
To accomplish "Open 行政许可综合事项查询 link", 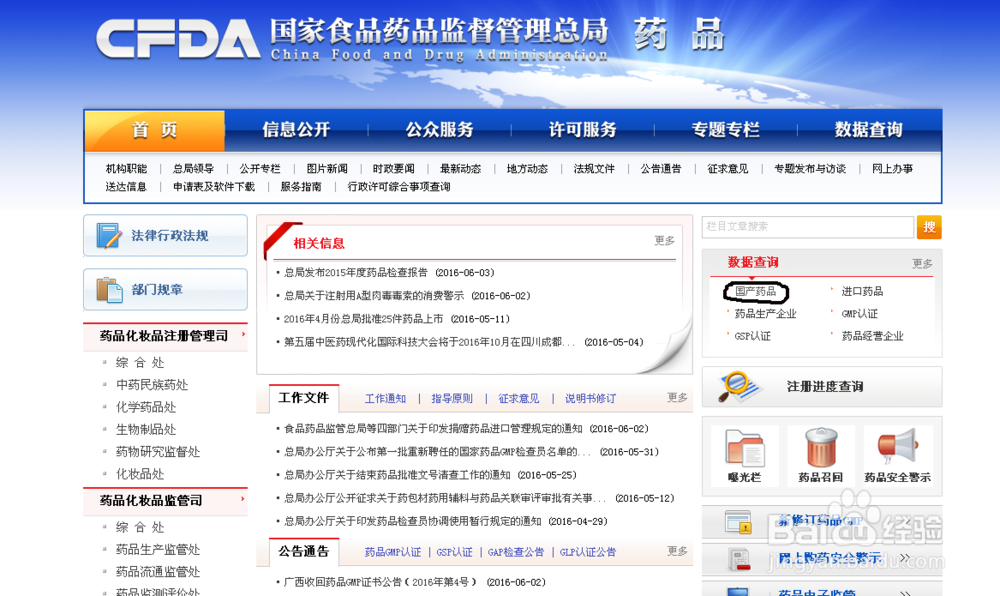I will (x=399, y=187).
